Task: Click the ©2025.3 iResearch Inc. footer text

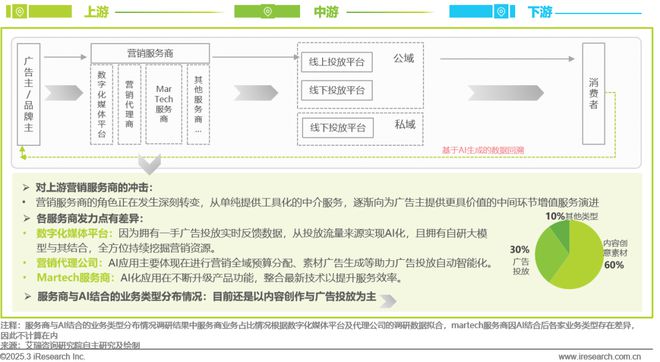Action: pyautogui.click(x=43, y=357)
